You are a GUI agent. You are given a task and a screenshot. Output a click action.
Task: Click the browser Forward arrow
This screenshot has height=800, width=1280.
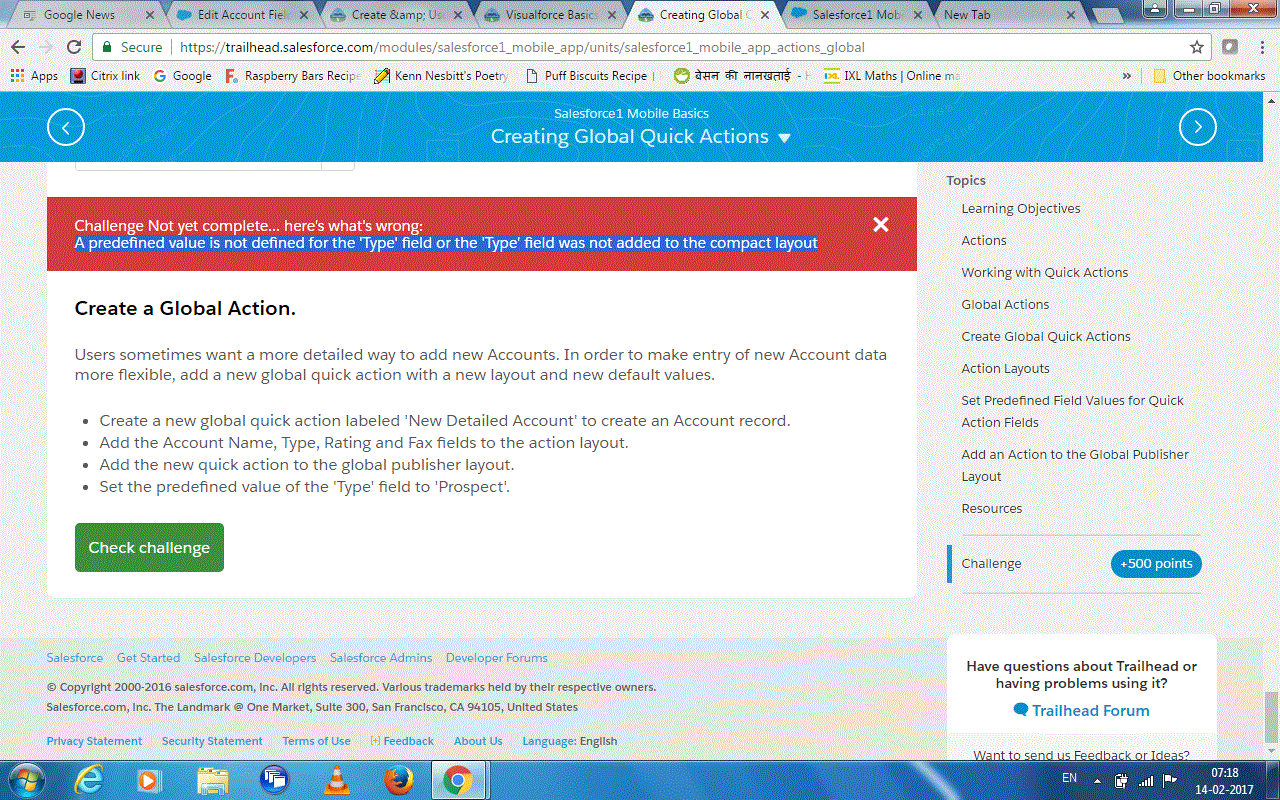(46, 47)
